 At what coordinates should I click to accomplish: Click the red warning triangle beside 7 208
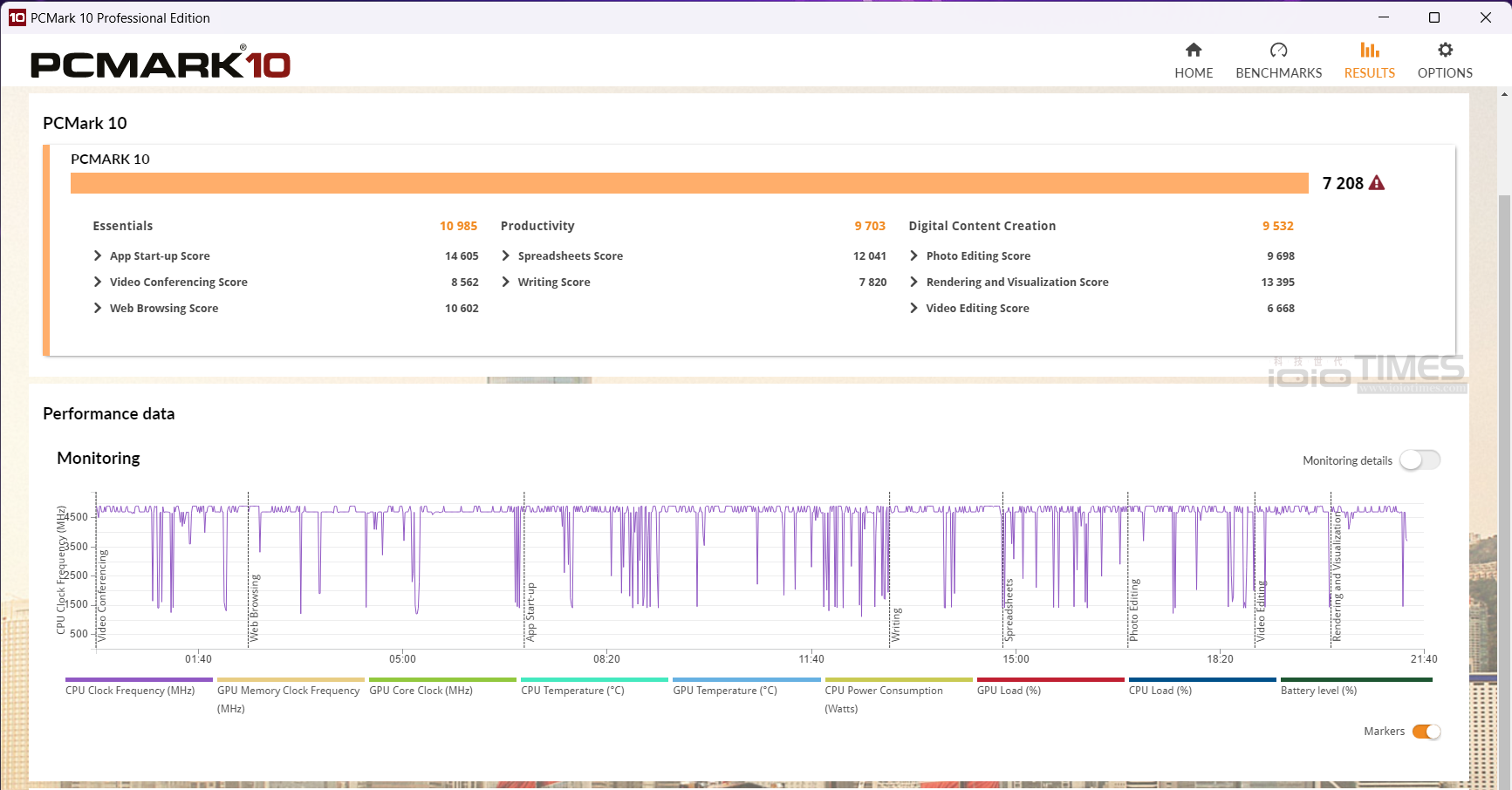(1377, 183)
